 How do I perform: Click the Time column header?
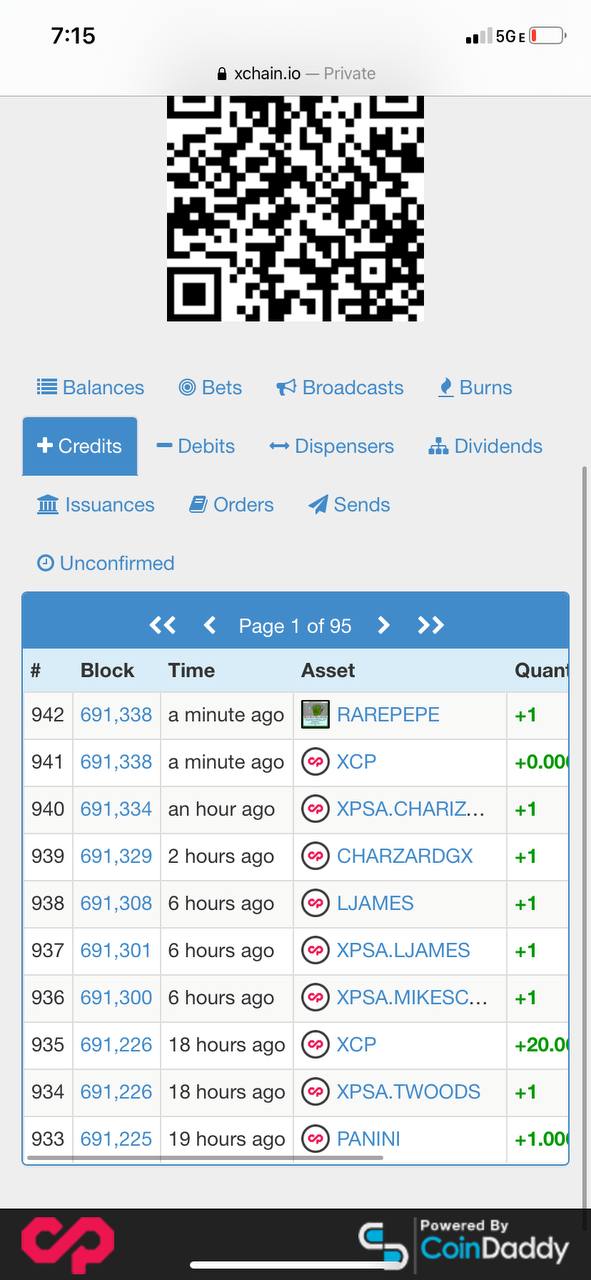pyautogui.click(x=191, y=670)
